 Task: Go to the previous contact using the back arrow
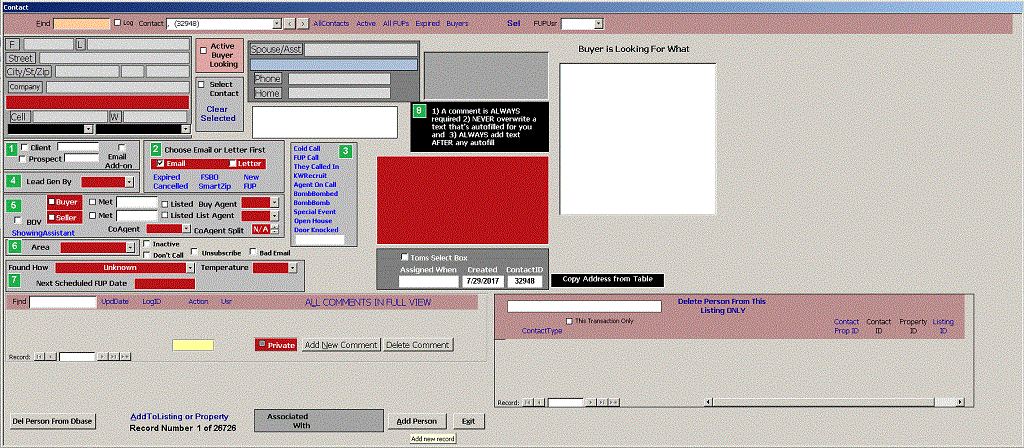click(x=289, y=22)
